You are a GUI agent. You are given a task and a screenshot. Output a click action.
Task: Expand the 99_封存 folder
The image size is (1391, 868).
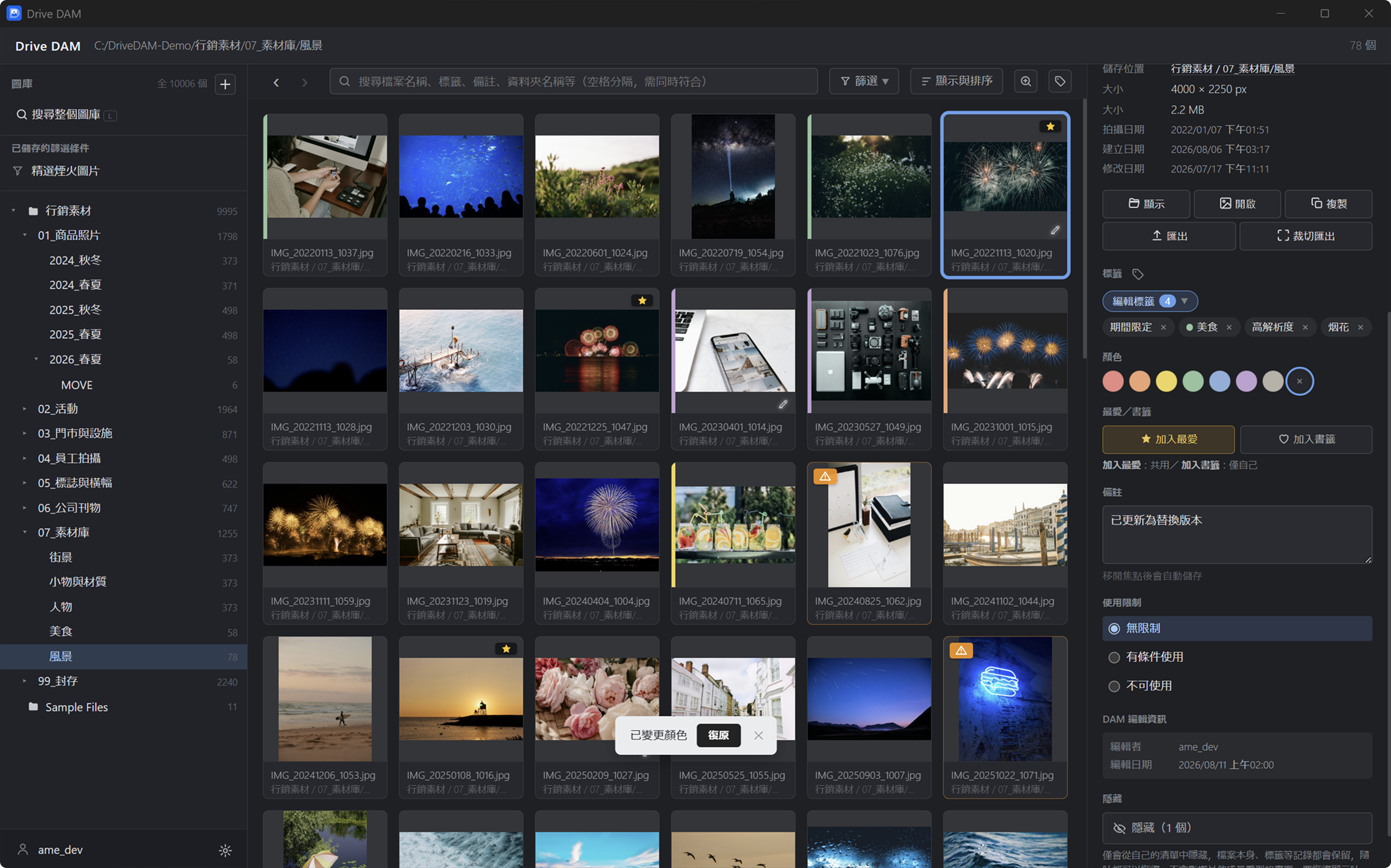click(x=24, y=681)
